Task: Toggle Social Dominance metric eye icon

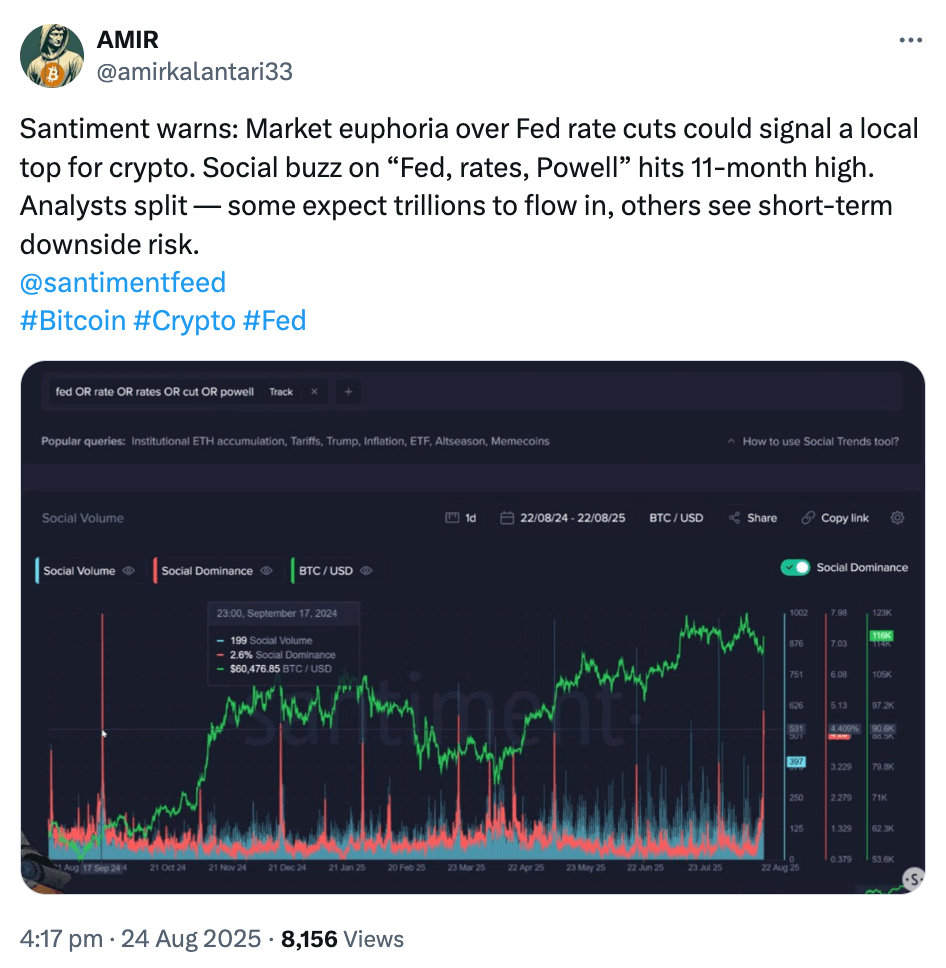Action: 266,571
